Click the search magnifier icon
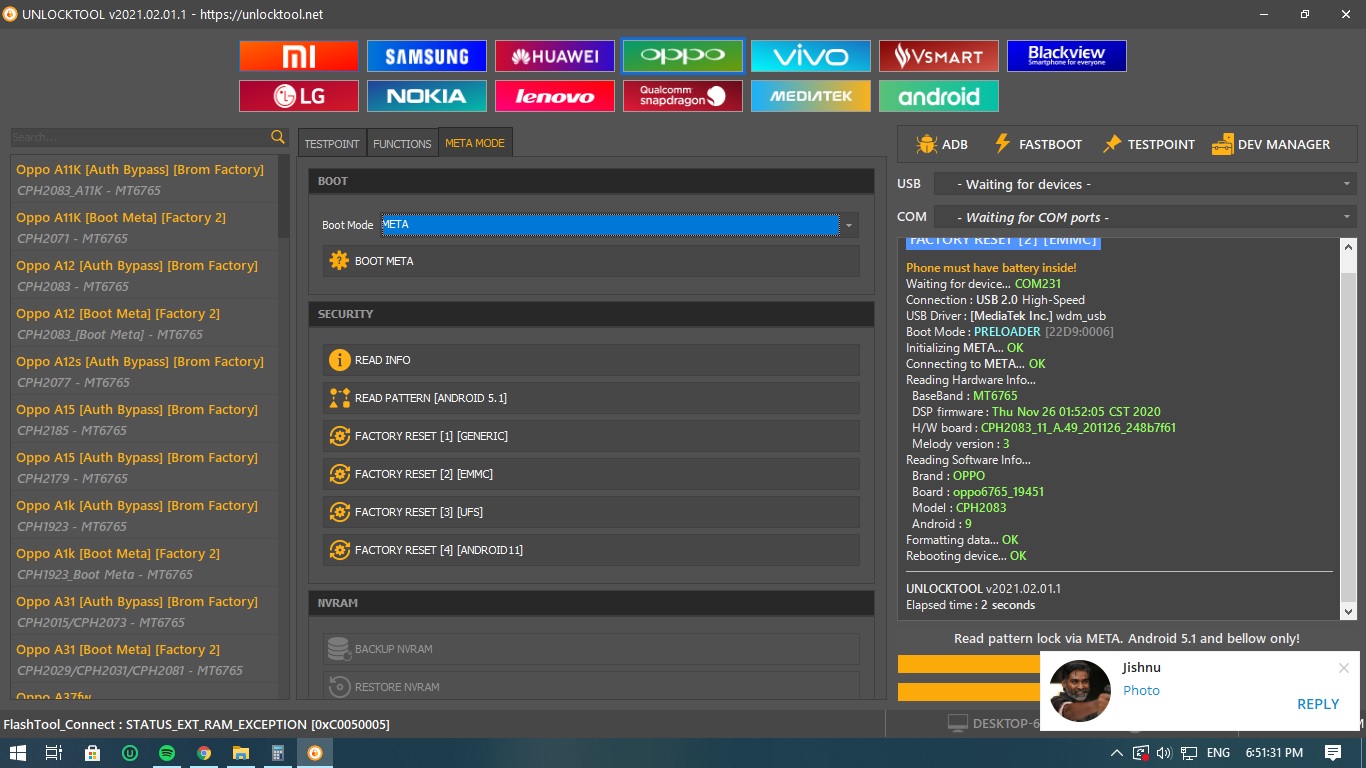The height and width of the screenshot is (768, 1366). pos(278,137)
